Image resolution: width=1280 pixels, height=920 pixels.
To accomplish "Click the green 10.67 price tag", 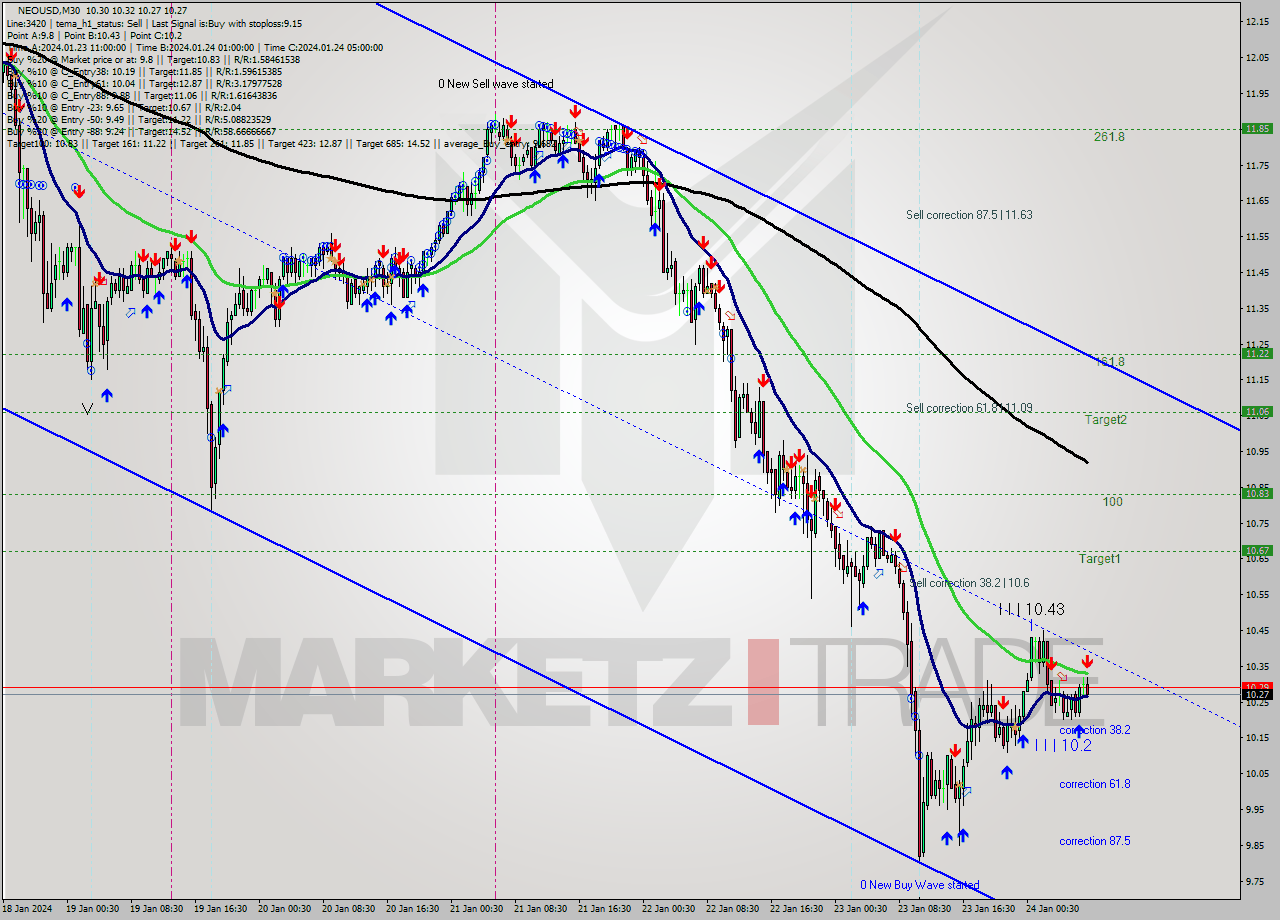I will [x=1257, y=550].
